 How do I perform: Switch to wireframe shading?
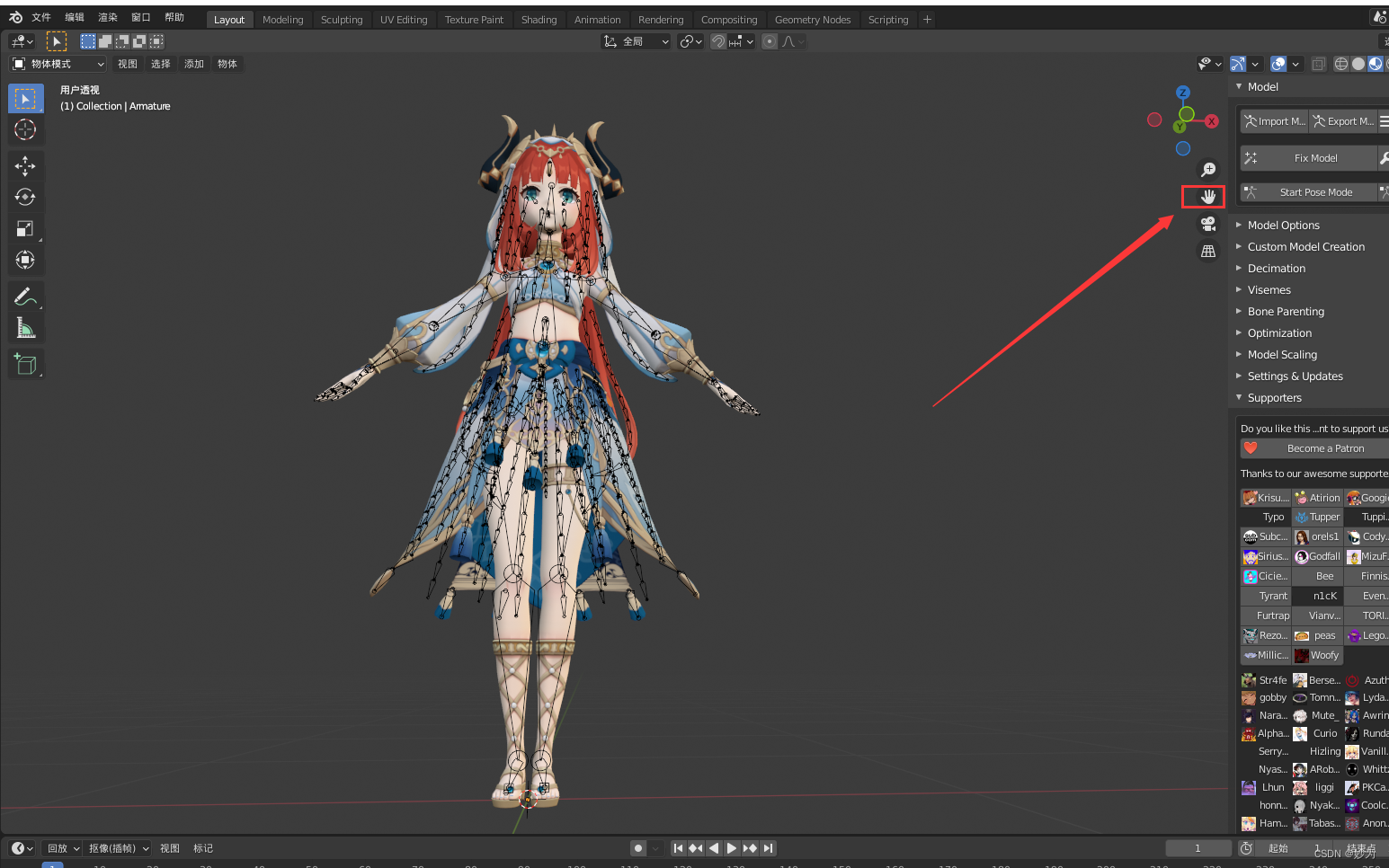1341,64
